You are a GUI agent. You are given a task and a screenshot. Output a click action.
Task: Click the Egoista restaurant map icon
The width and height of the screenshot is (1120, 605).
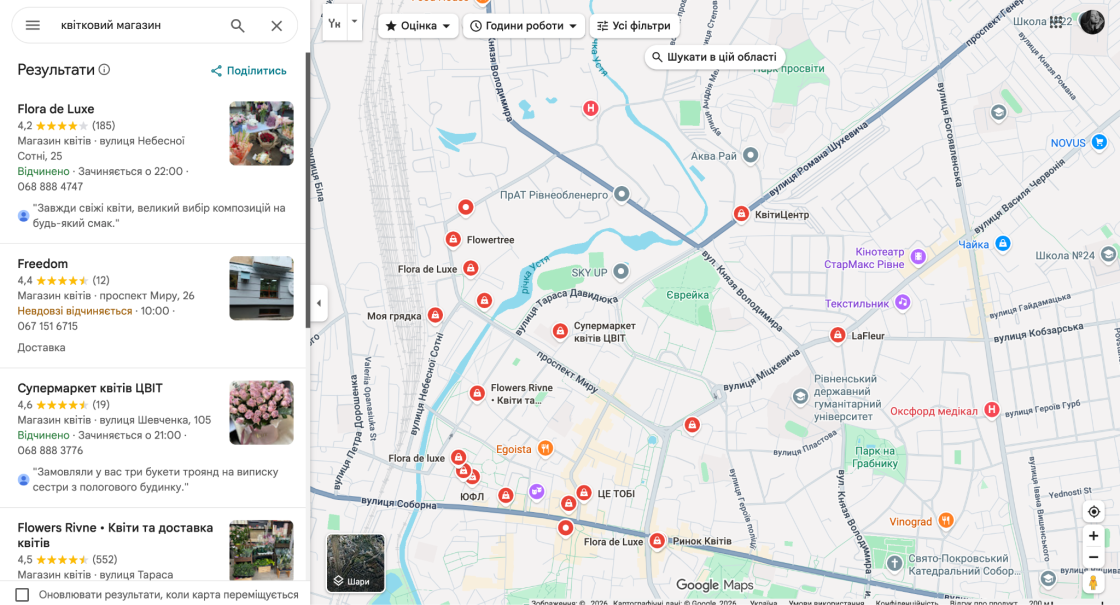(545, 449)
